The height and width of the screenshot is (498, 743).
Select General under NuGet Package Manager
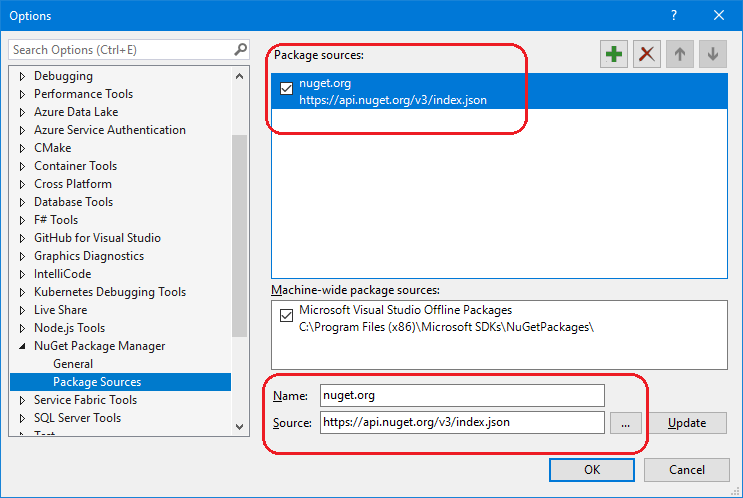click(73, 364)
